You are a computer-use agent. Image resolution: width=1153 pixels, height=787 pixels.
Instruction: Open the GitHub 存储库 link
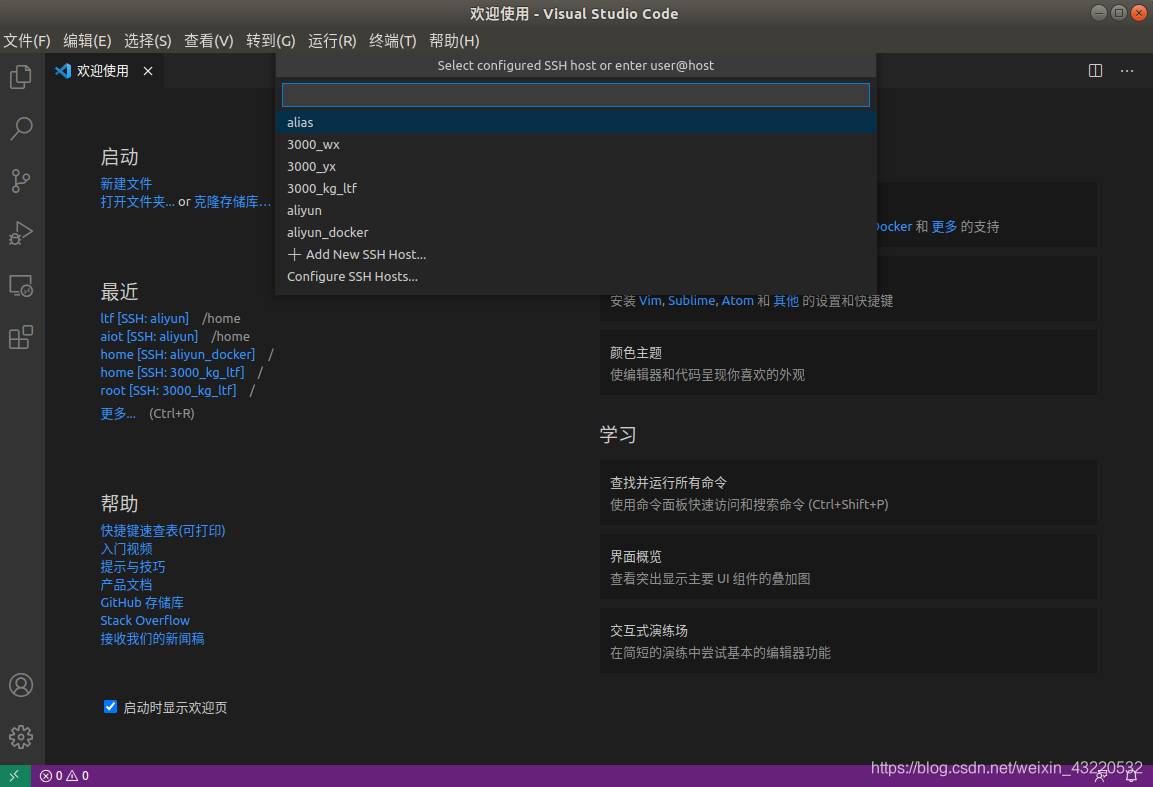click(142, 602)
